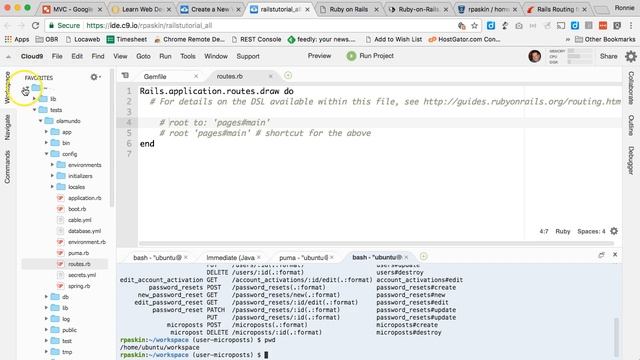
Task: Expand the environments folder
Action: point(52,165)
